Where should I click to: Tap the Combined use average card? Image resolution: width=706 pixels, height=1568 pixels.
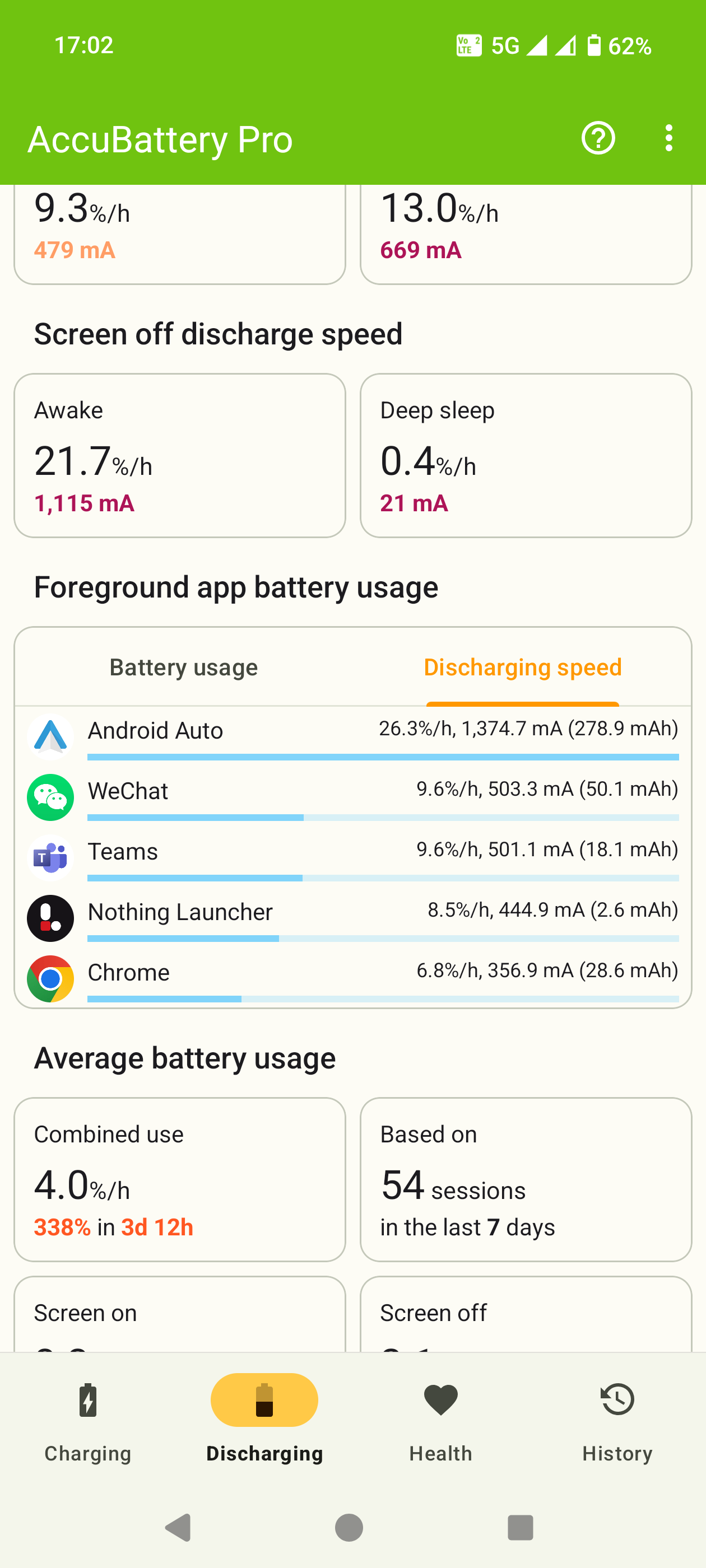180,1179
